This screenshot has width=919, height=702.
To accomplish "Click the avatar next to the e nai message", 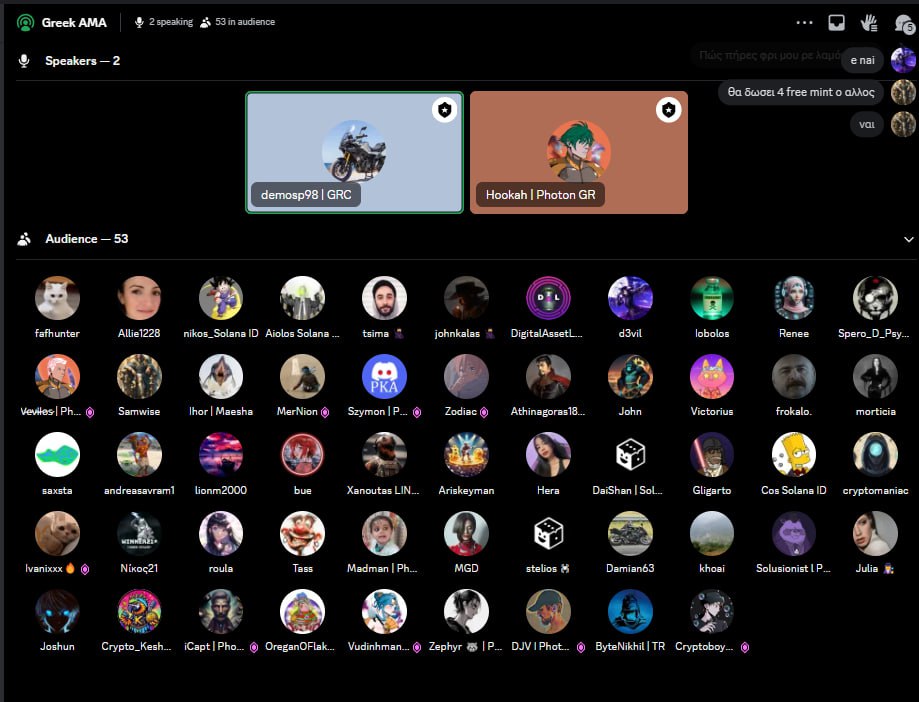I will [x=904, y=60].
